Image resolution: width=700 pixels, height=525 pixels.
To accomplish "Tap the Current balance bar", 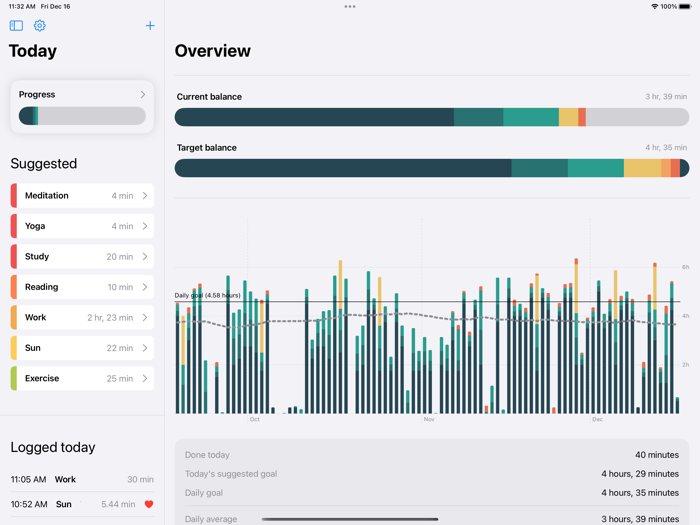I will (x=432, y=117).
